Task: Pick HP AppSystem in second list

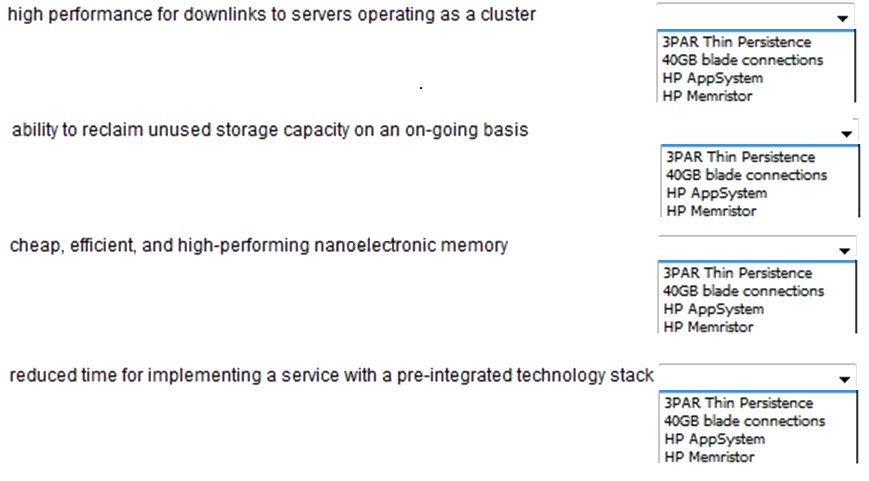Action: [717, 193]
